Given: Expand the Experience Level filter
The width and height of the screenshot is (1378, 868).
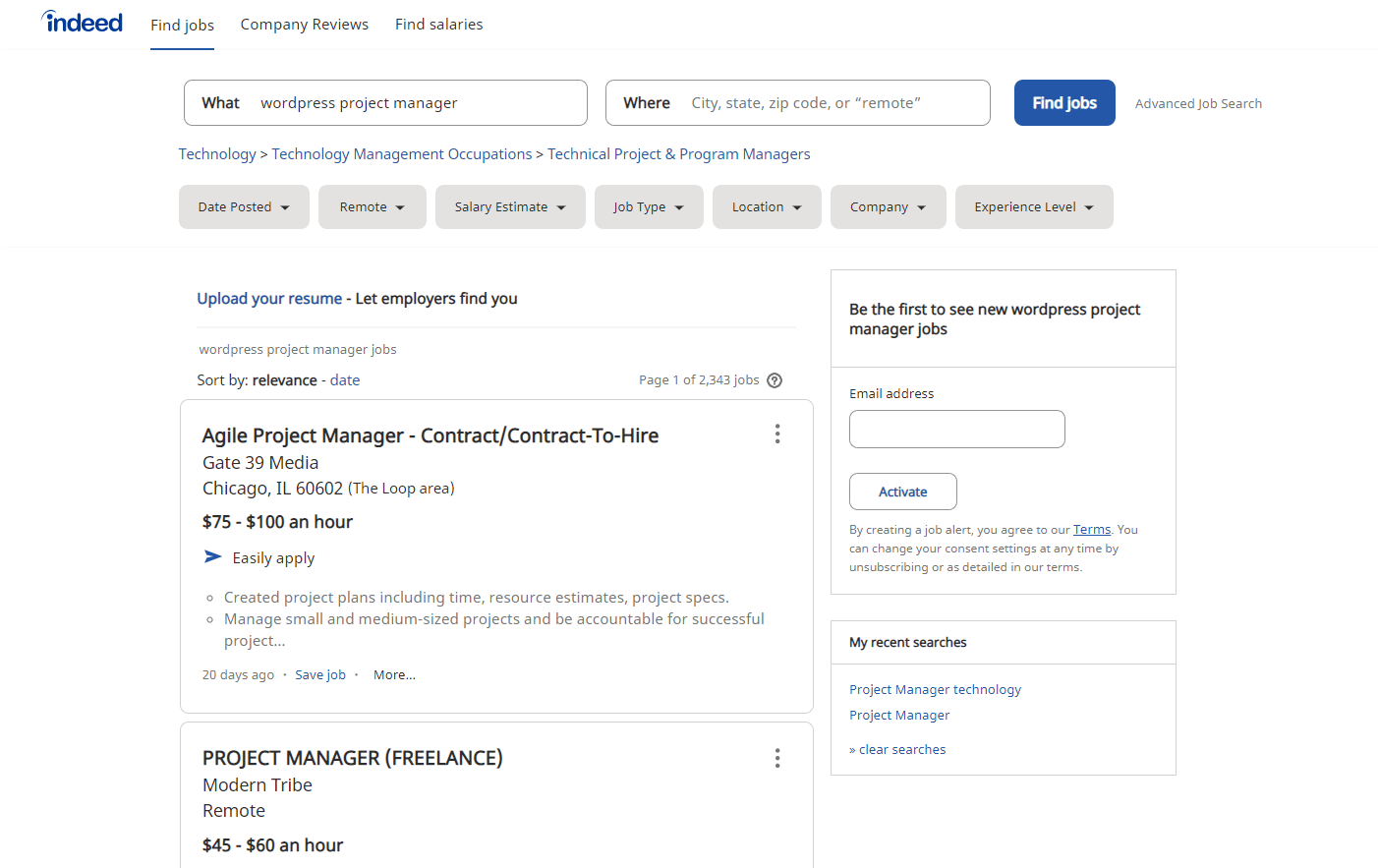Looking at the screenshot, I should [x=1034, y=207].
